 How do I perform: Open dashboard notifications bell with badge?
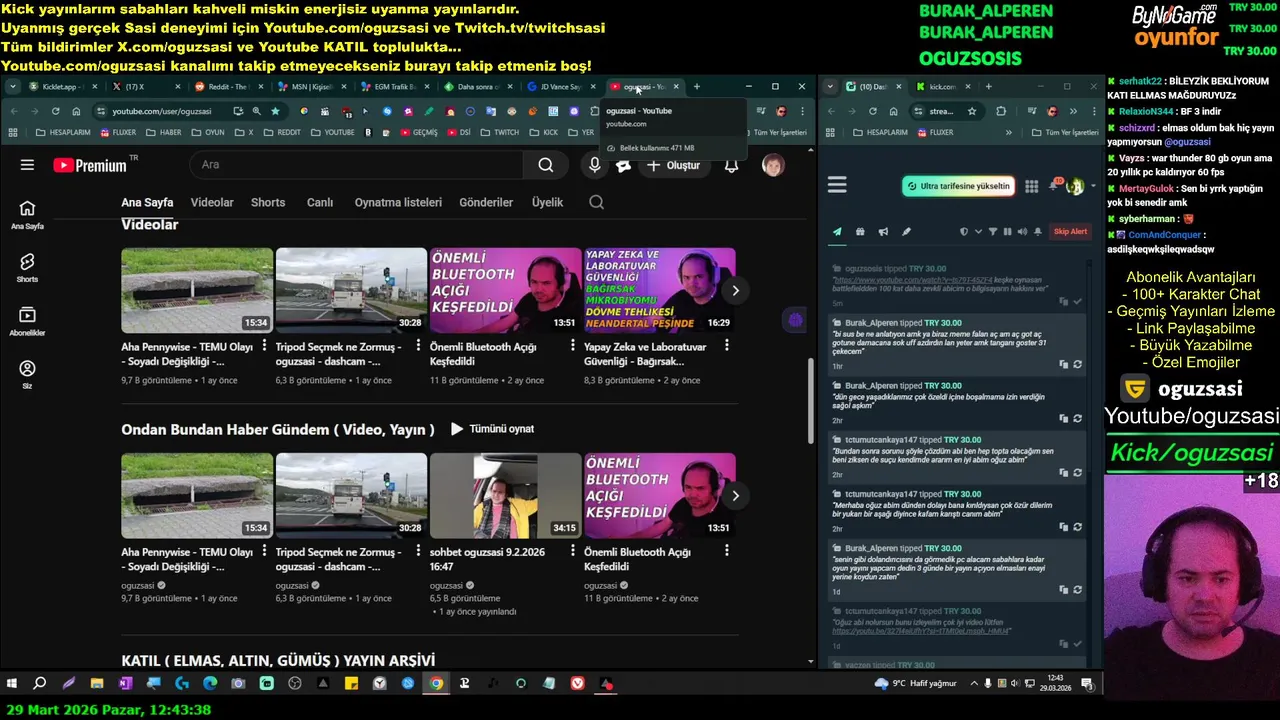click(x=1054, y=186)
